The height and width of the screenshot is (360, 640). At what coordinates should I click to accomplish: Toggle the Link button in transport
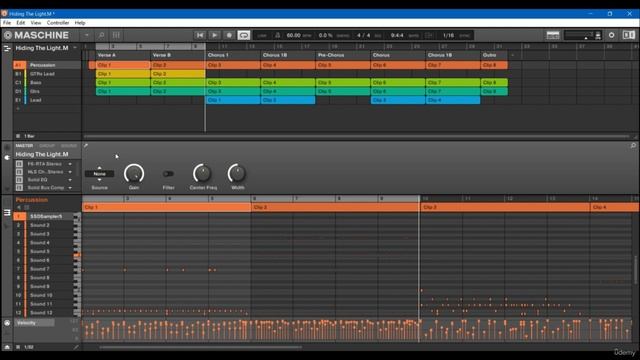[262, 36]
